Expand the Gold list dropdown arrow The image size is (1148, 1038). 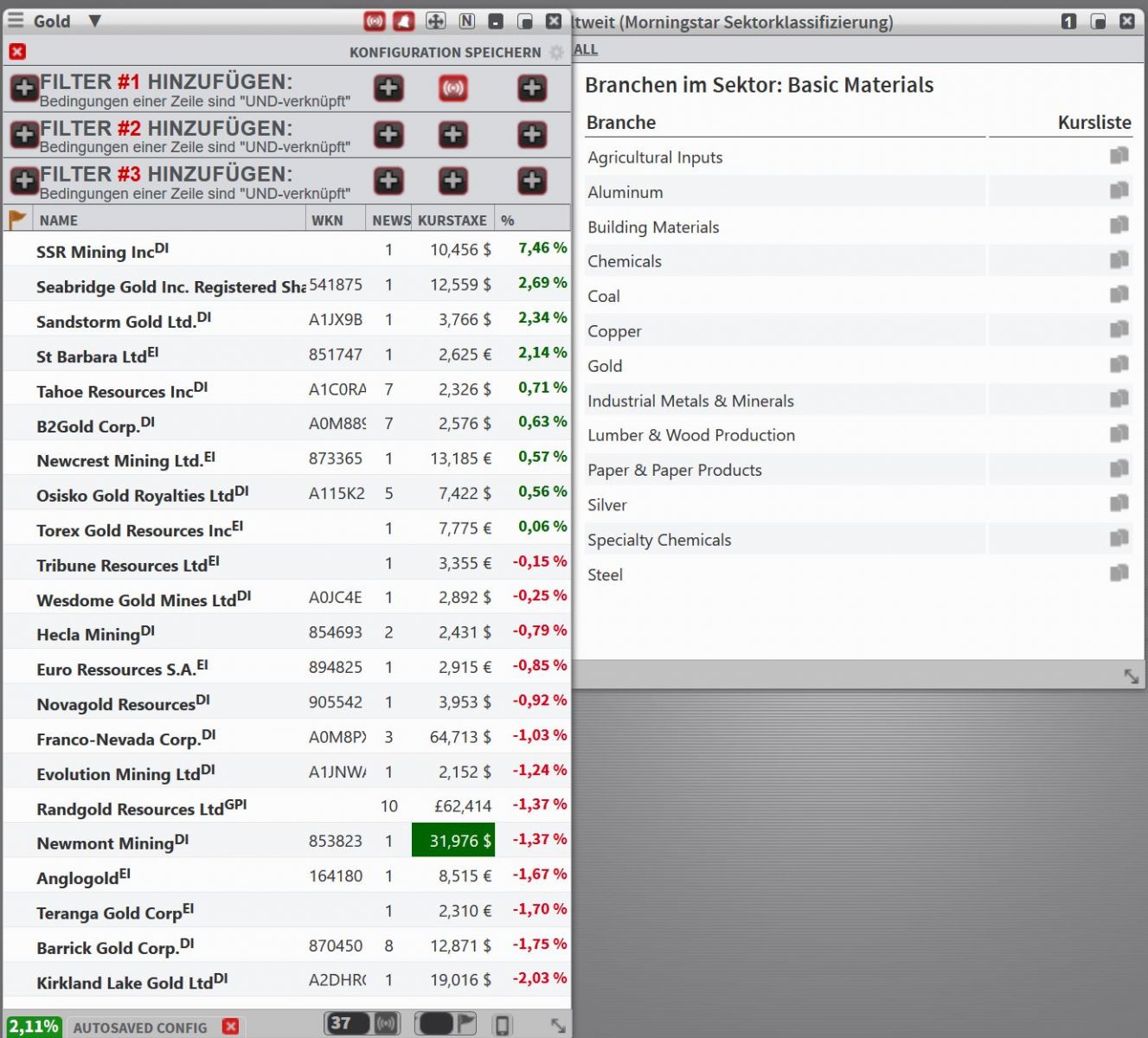click(95, 21)
